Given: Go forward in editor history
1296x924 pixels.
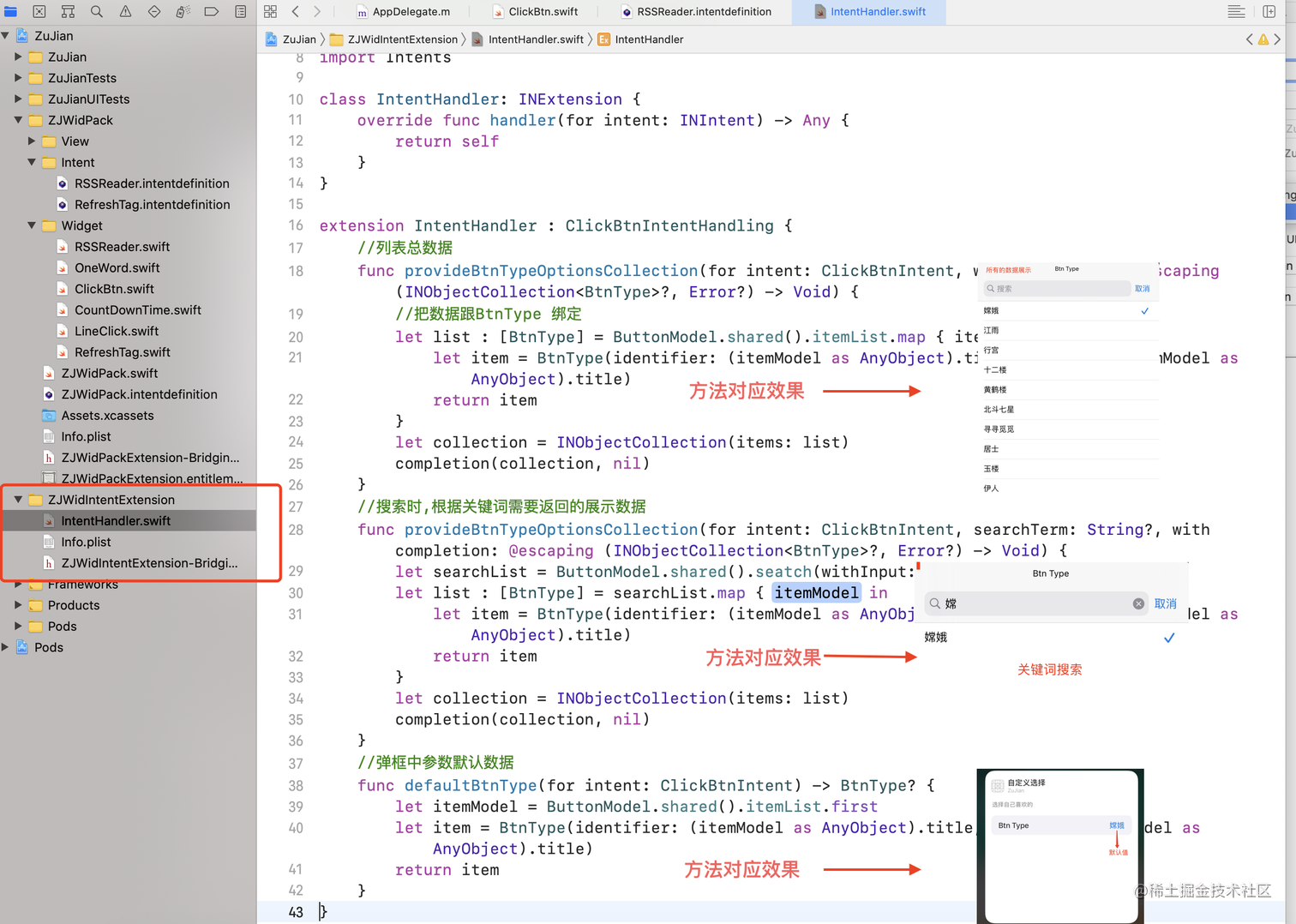Looking at the screenshot, I should click(317, 11).
